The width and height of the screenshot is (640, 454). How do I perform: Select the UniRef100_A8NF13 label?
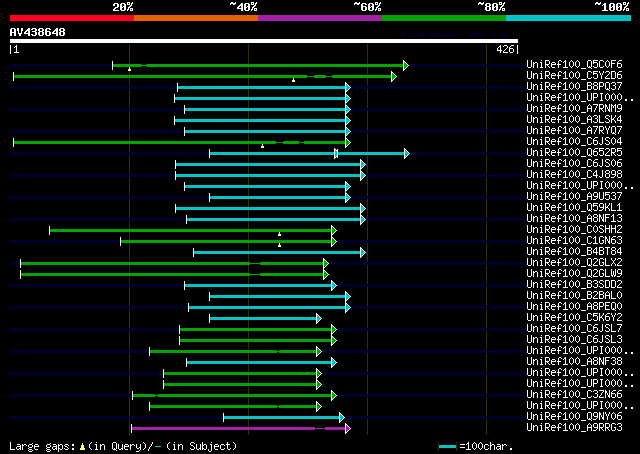574,219
